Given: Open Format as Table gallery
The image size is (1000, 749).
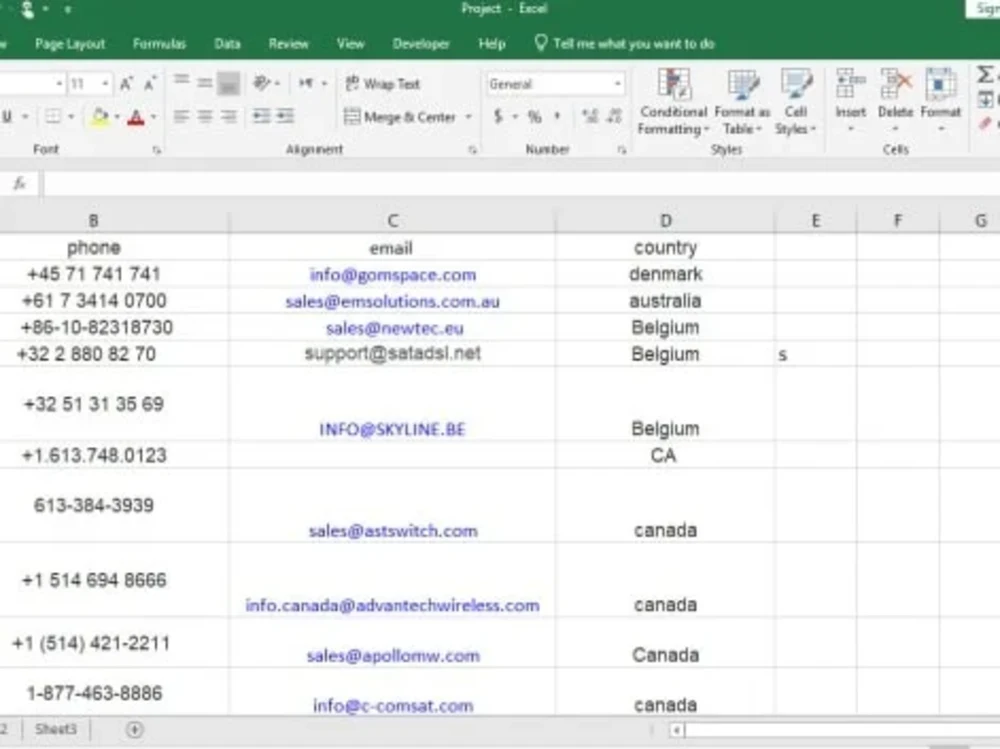Looking at the screenshot, I should pyautogui.click(x=742, y=103).
